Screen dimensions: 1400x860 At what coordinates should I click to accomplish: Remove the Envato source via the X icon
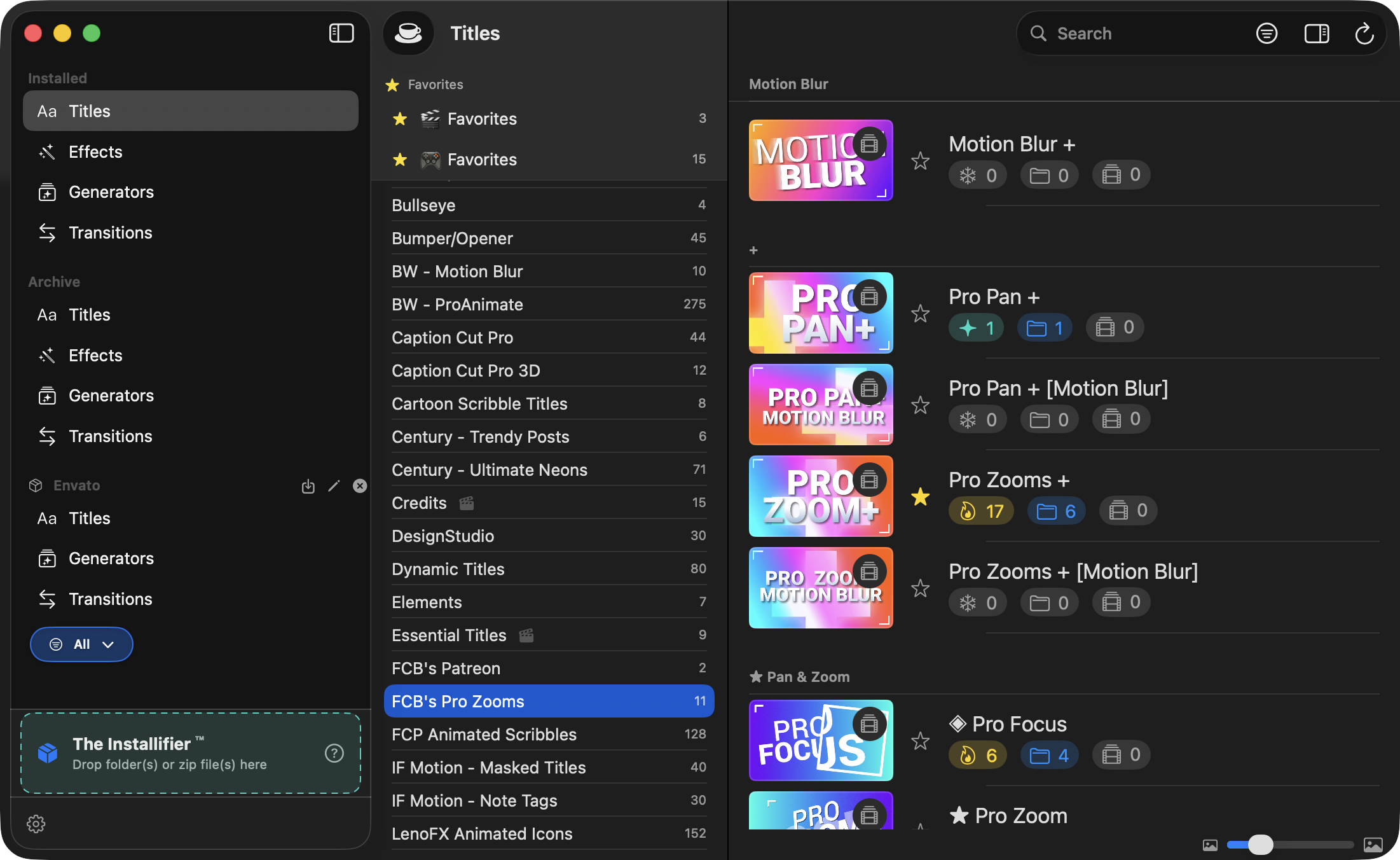coord(360,485)
